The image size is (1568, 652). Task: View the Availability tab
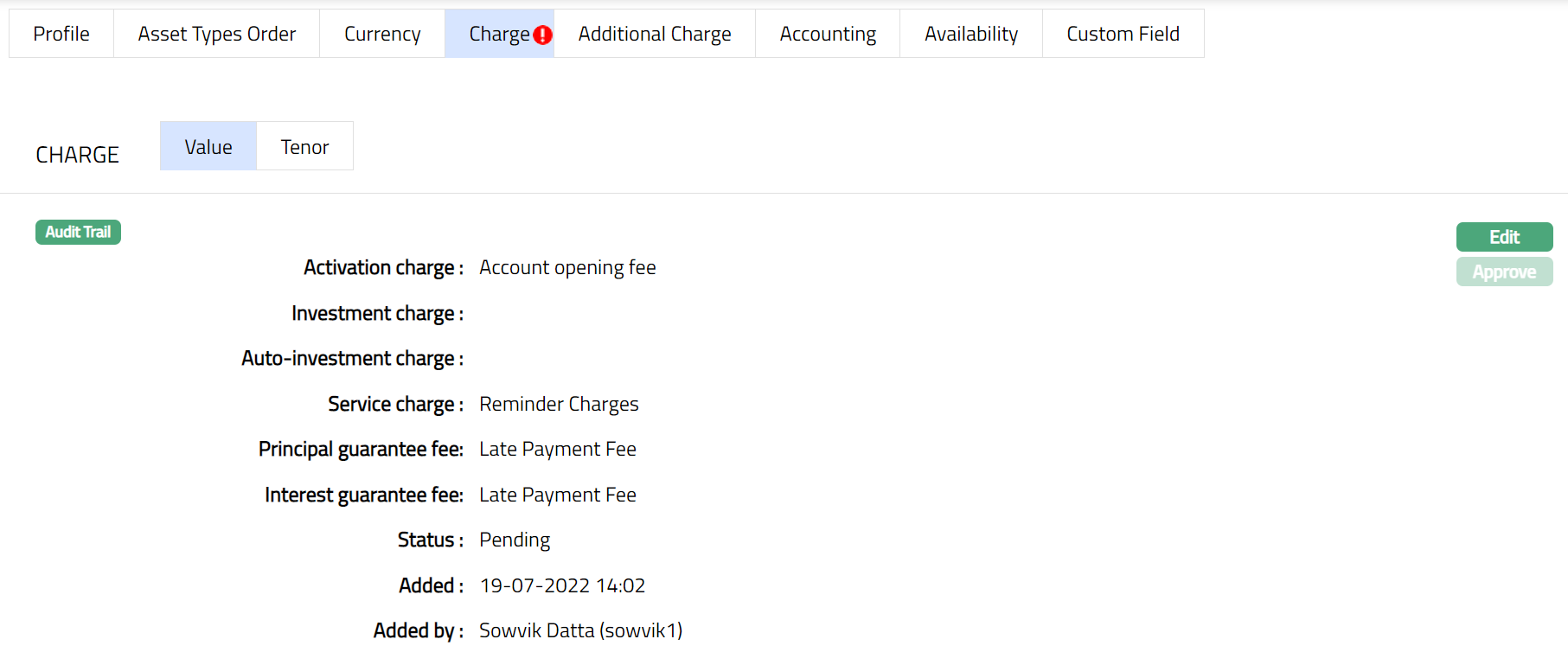[x=971, y=34]
